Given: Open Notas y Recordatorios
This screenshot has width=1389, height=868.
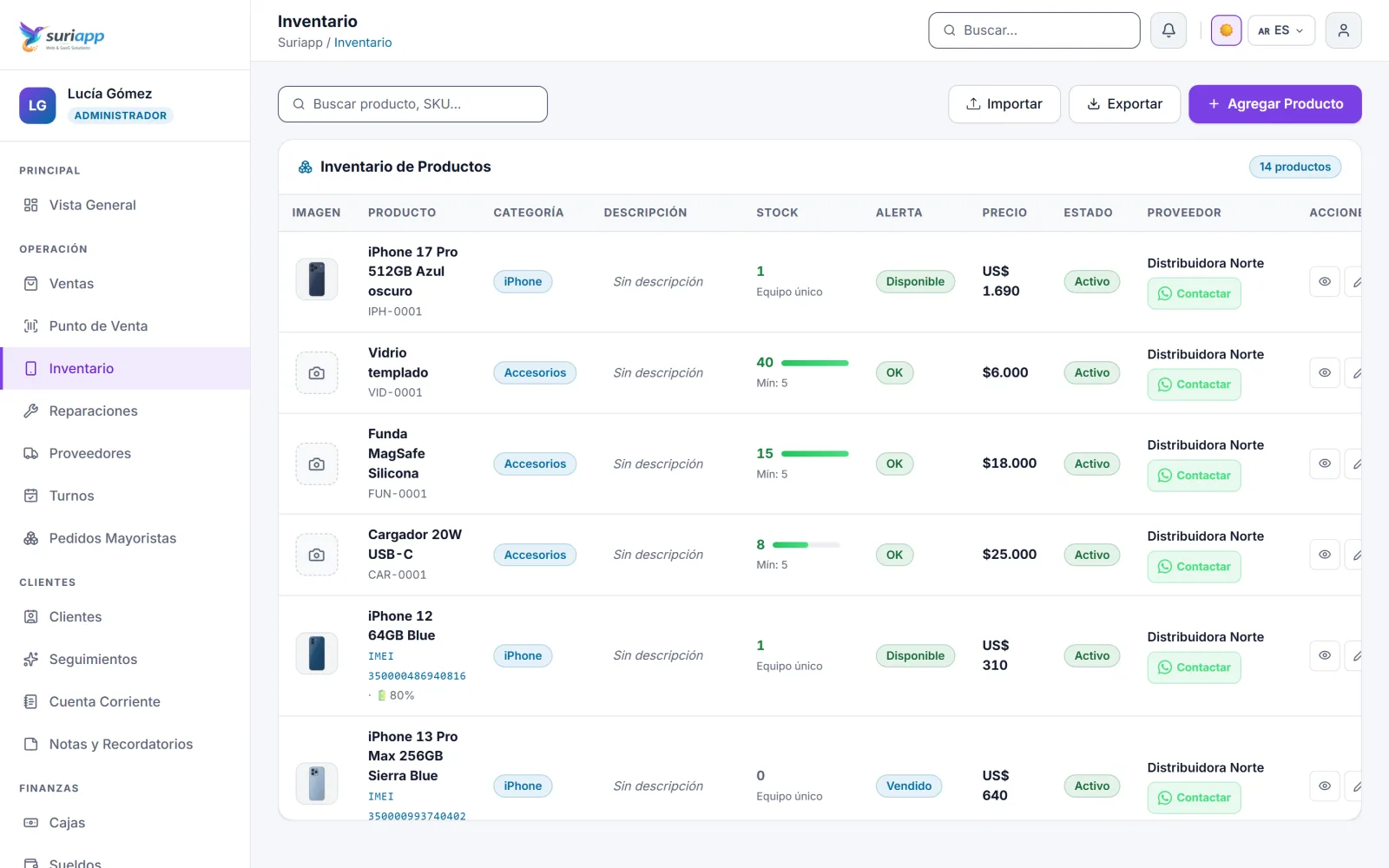Looking at the screenshot, I should [125, 745].
